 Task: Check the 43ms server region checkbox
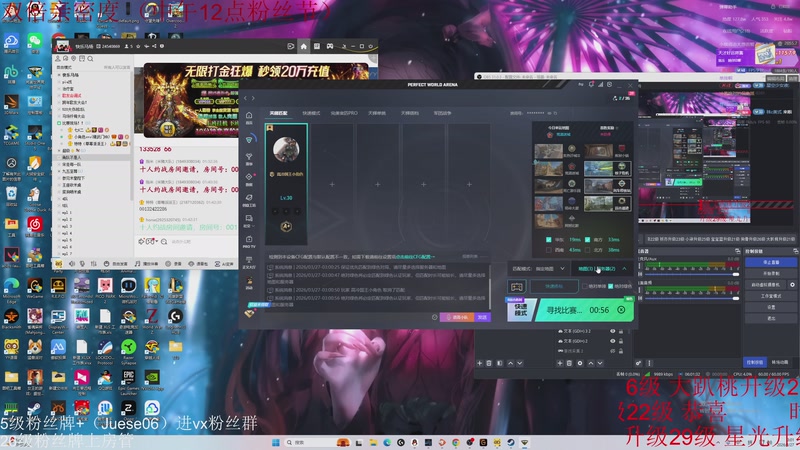click(x=548, y=250)
